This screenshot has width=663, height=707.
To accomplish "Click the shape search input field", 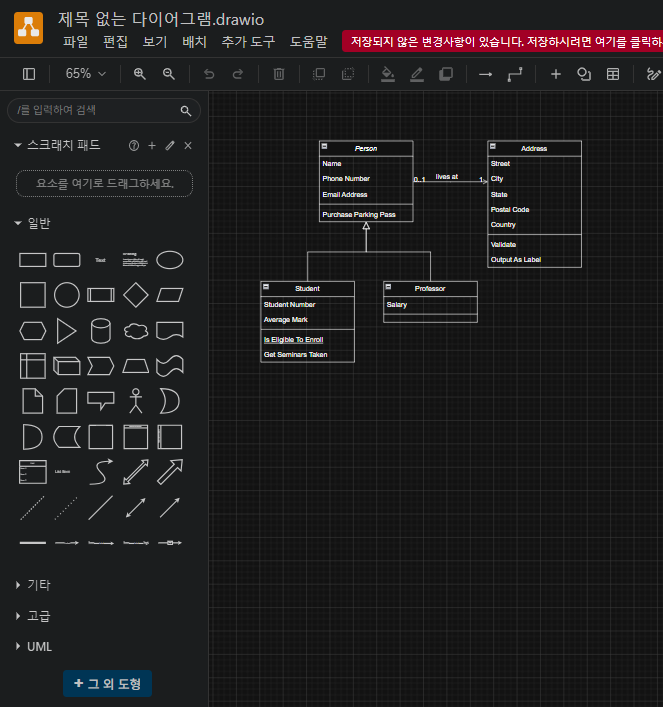I will coord(104,110).
